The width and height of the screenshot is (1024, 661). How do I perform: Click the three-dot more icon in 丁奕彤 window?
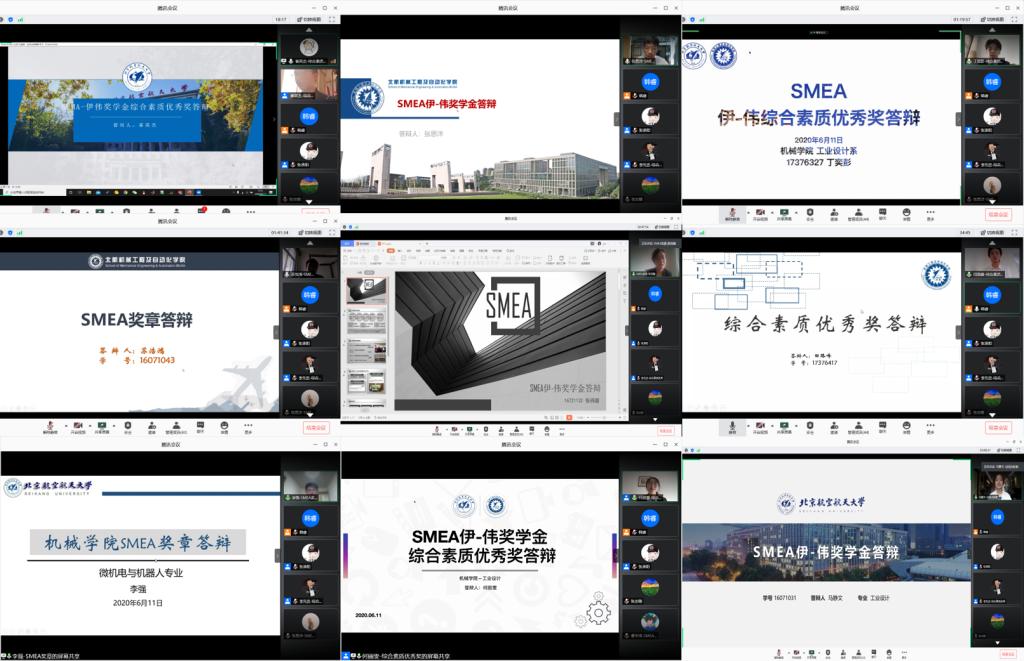coord(930,213)
